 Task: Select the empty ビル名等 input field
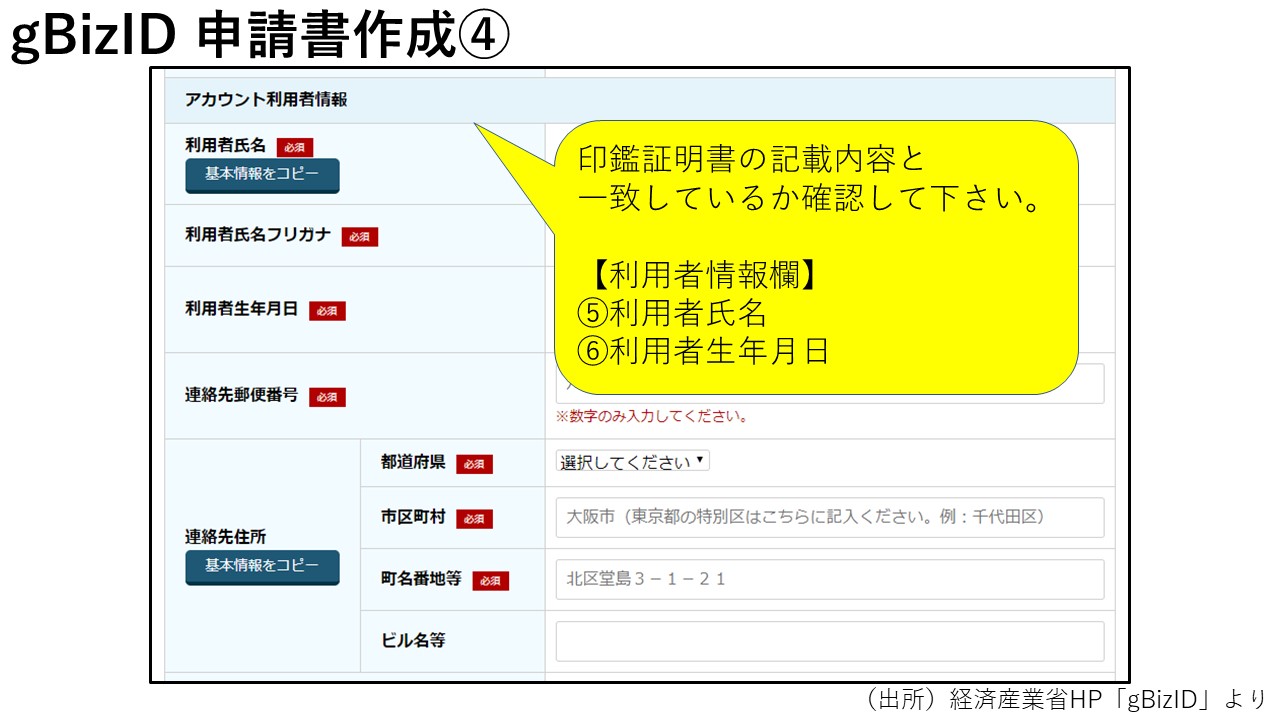[x=829, y=641]
